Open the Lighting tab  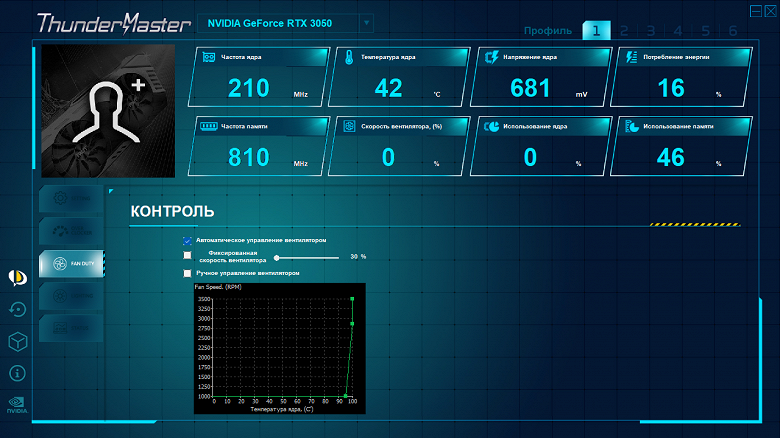tap(71, 296)
